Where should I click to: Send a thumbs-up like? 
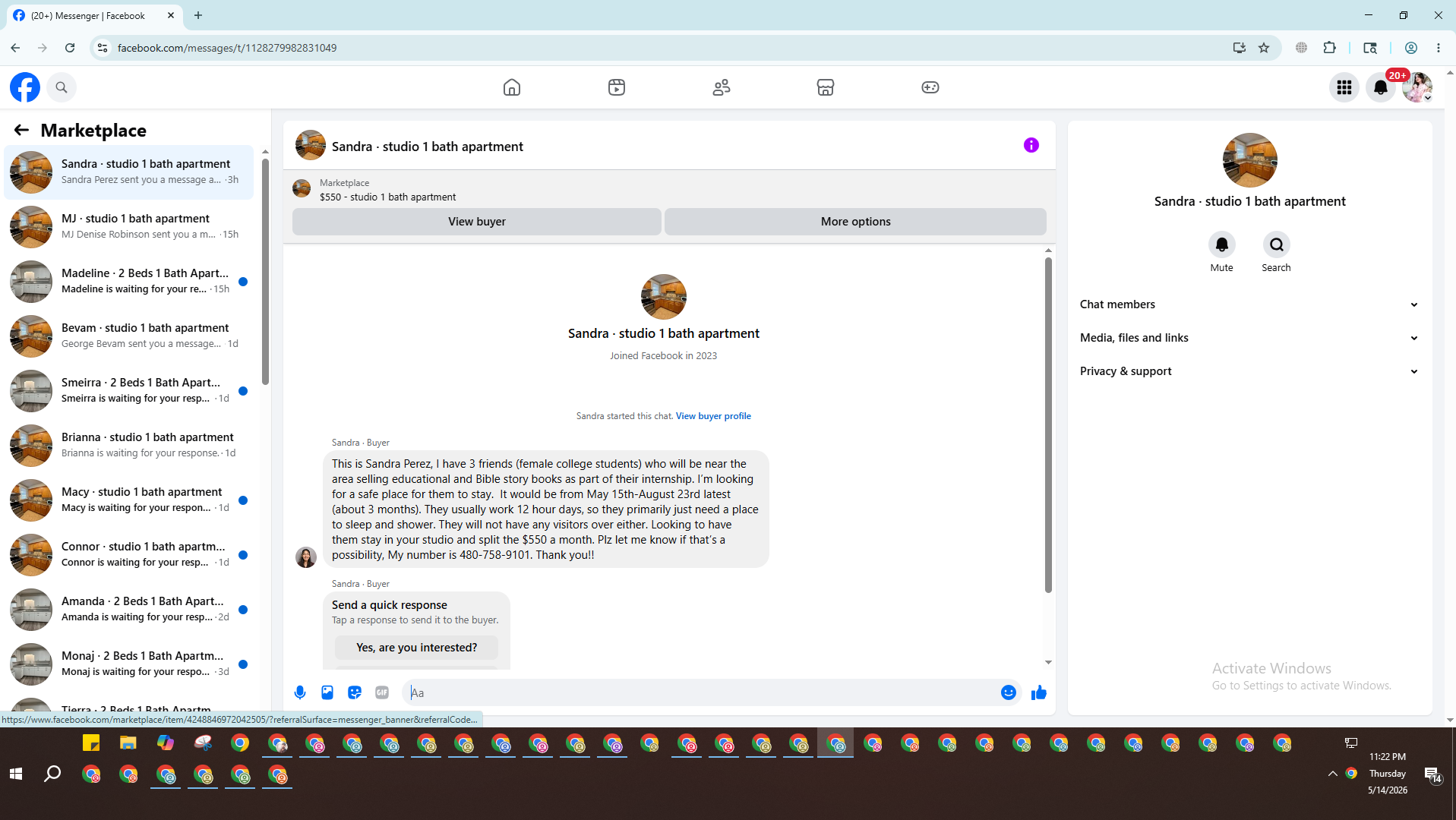[x=1039, y=692]
